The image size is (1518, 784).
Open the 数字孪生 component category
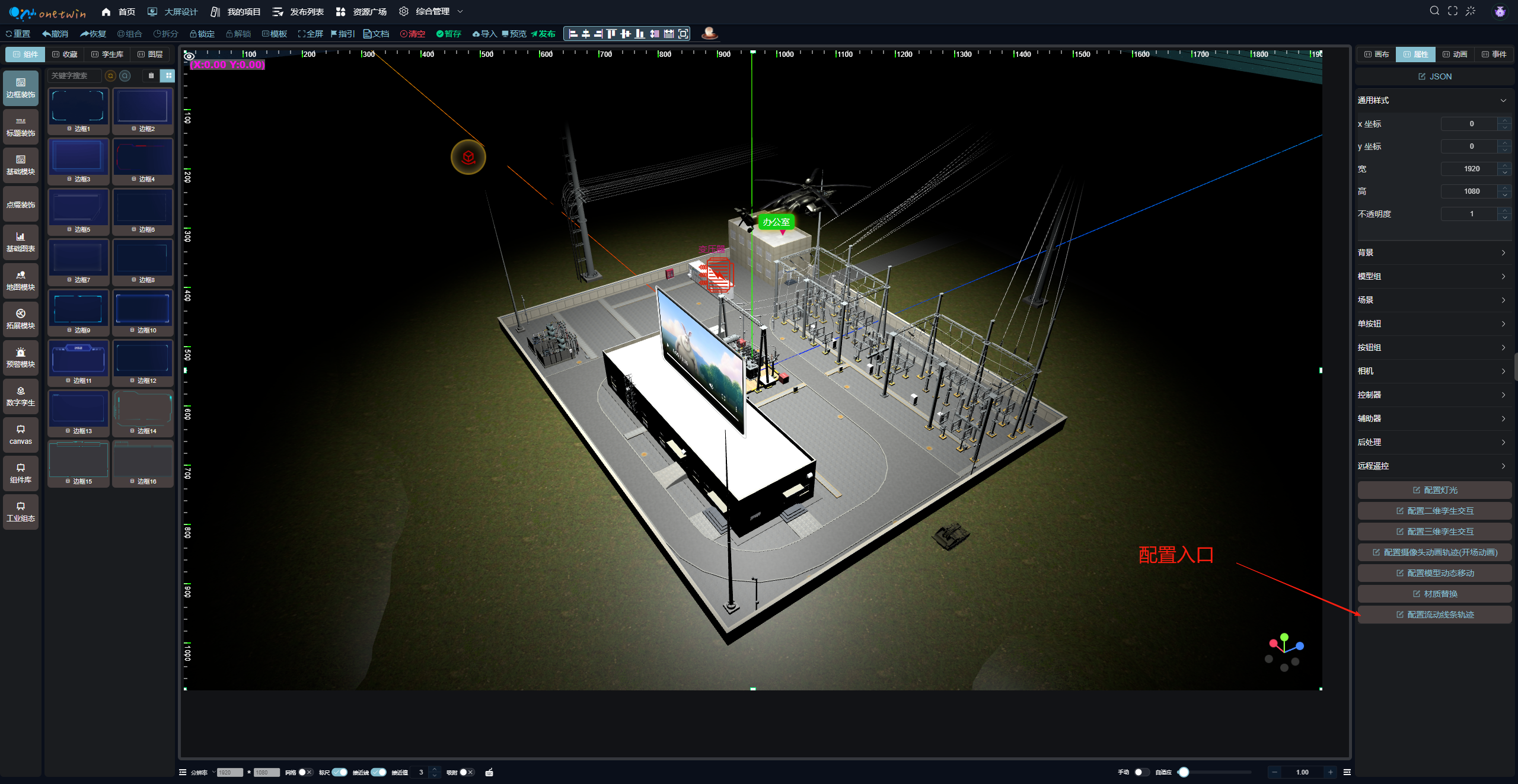click(x=21, y=396)
